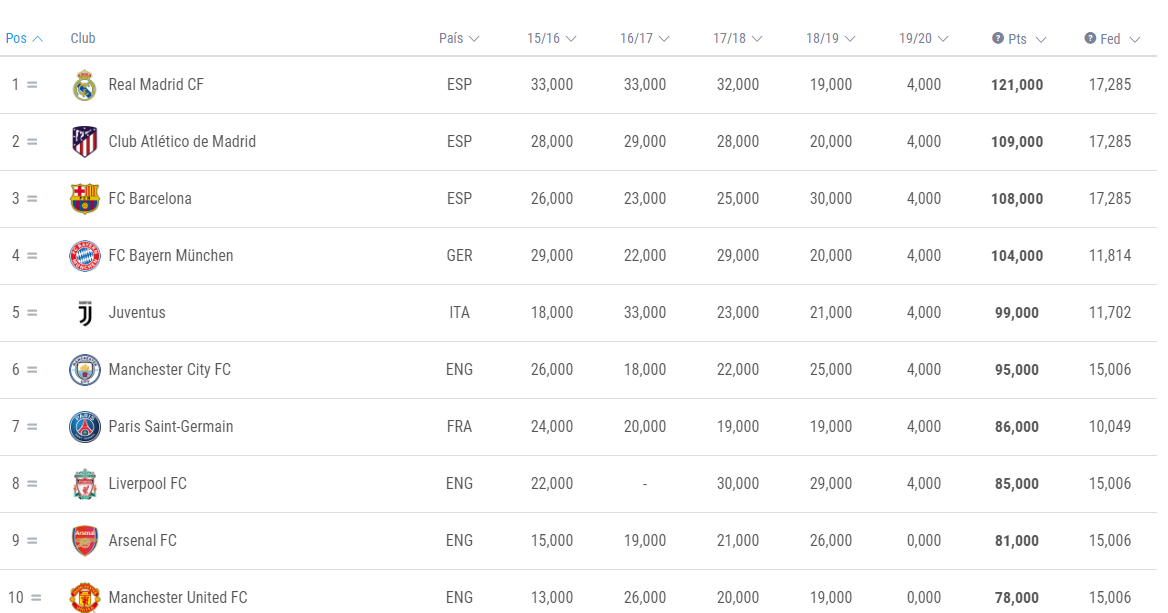
Task: Click the Liverpool FC crest icon
Action: [85, 484]
